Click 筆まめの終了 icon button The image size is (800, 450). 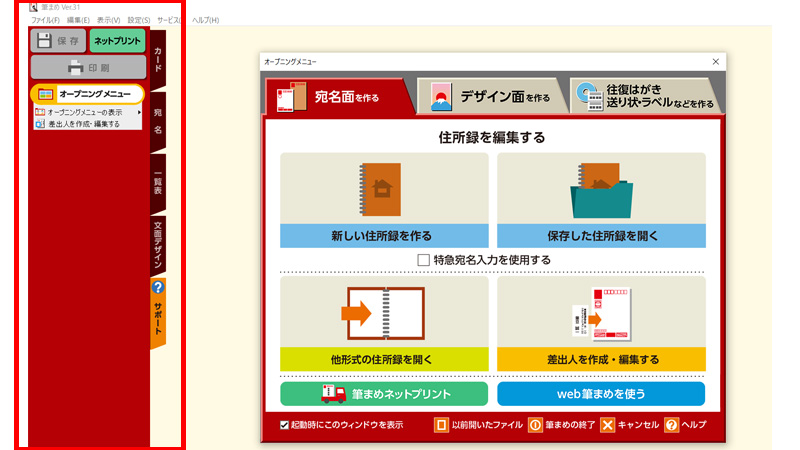[535, 425]
